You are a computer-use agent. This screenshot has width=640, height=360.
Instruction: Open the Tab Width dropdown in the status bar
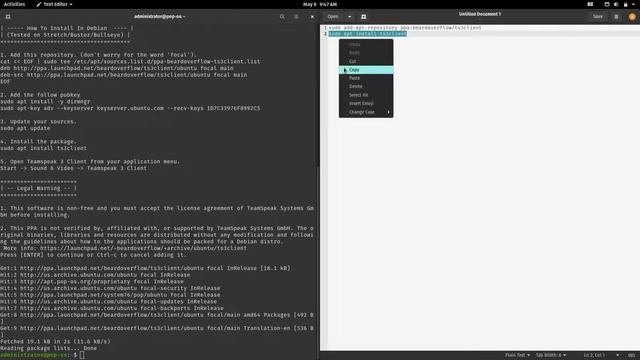pyautogui.click(x=551, y=355)
